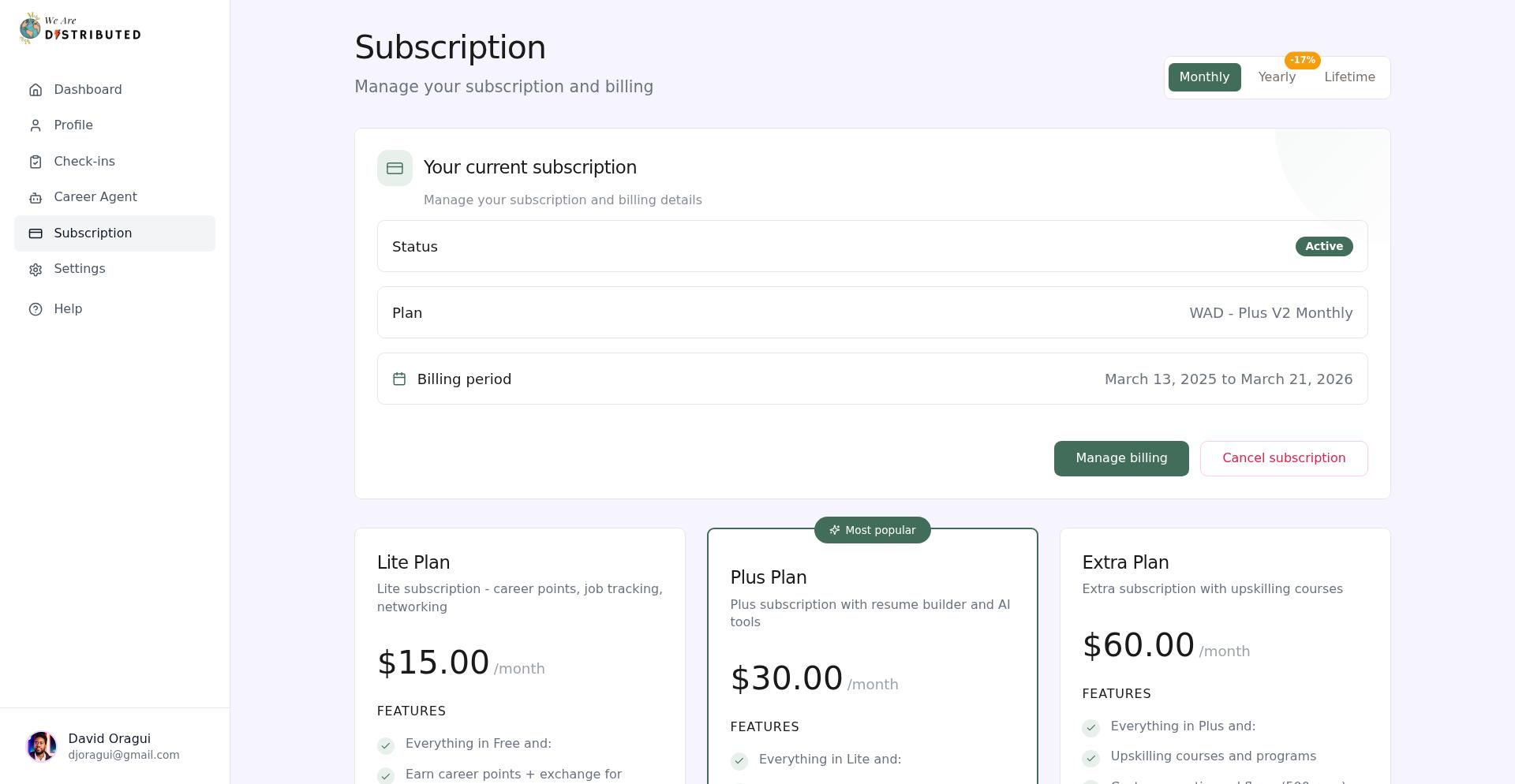
Task: Click the calendar icon beside Billing period
Action: tap(400, 379)
